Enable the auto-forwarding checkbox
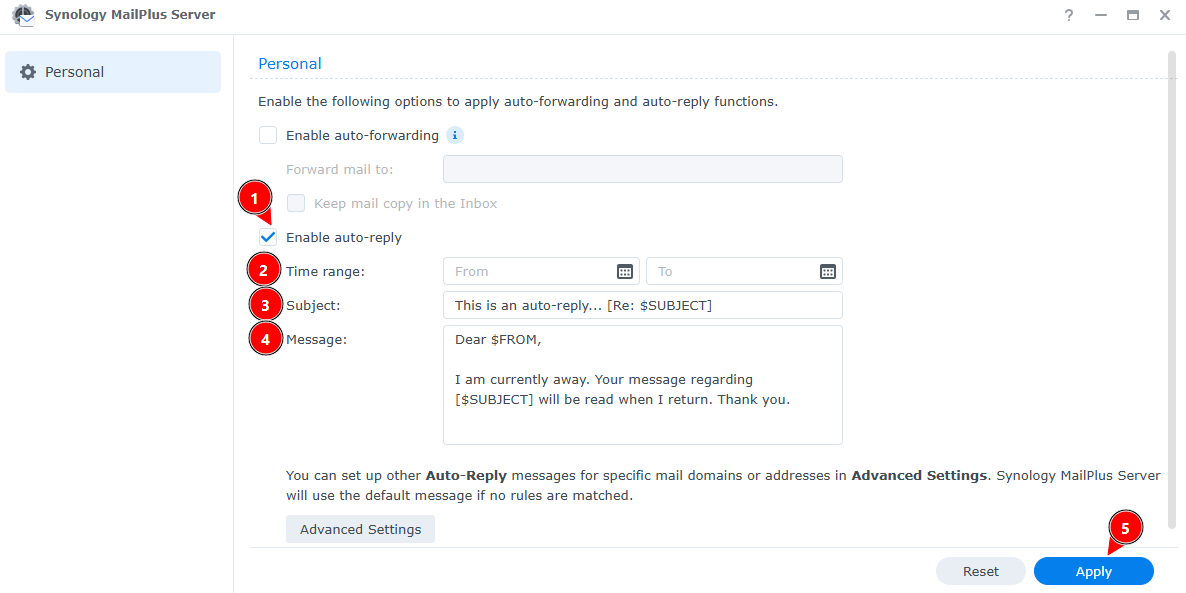 point(268,135)
